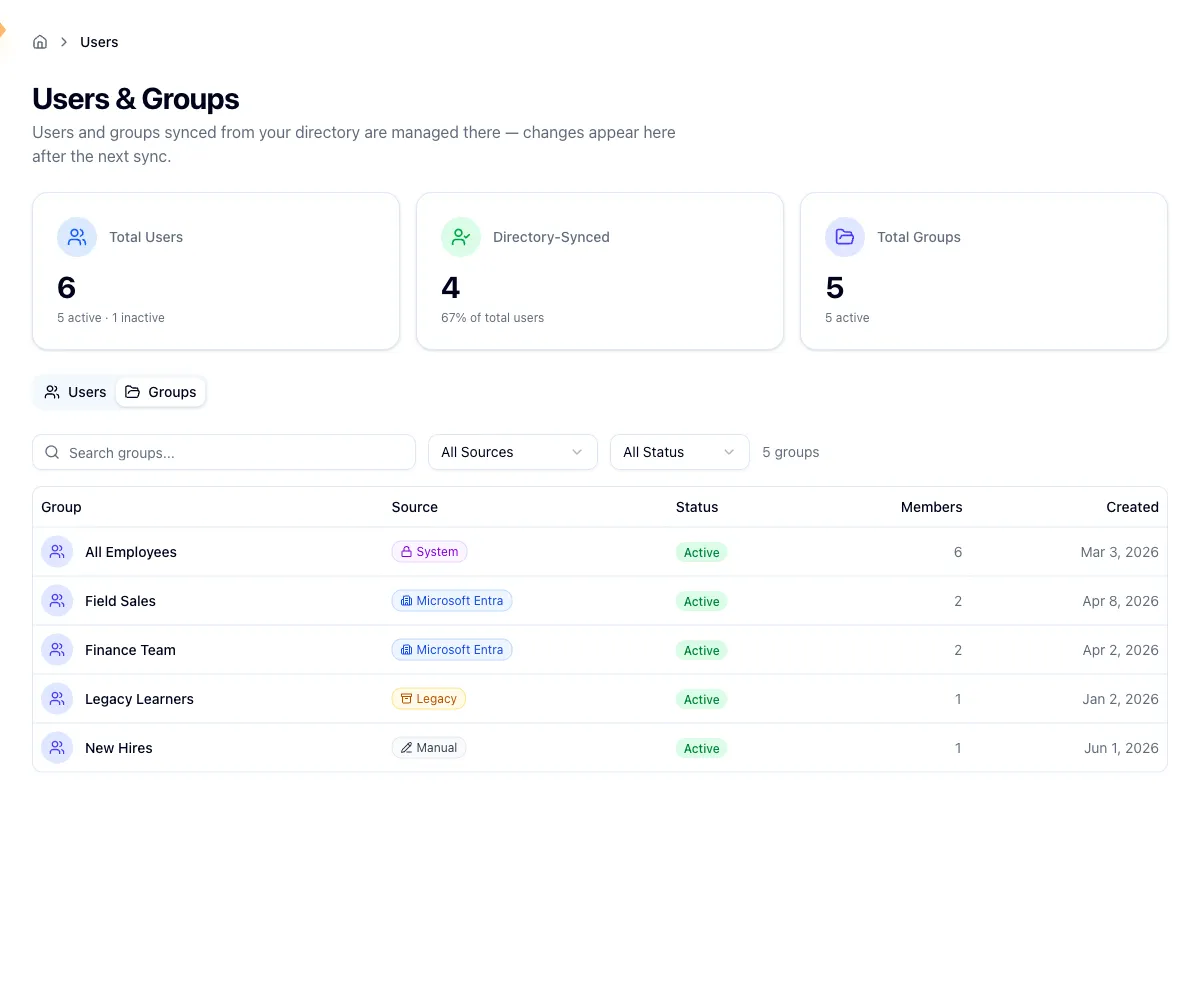The height and width of the screenshot is (1000, 1200).
Task: Switch to the Users tab
Action: 76,392
